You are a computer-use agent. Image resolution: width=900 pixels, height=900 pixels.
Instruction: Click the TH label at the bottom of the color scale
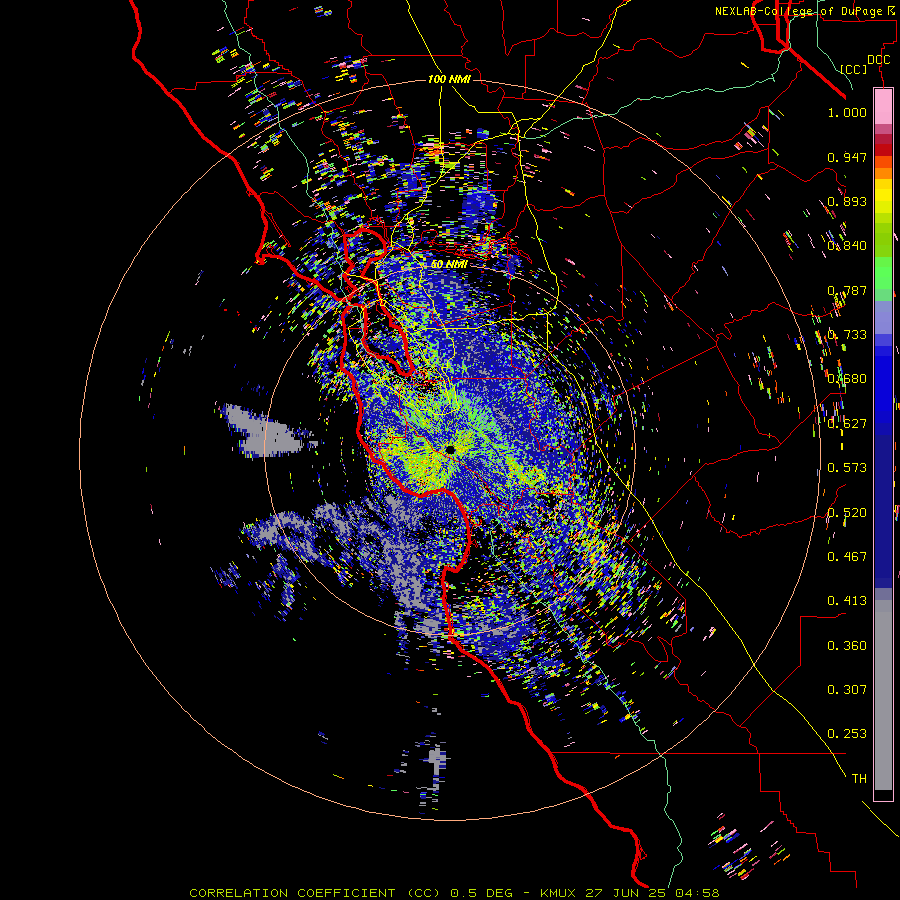(859, 779)
